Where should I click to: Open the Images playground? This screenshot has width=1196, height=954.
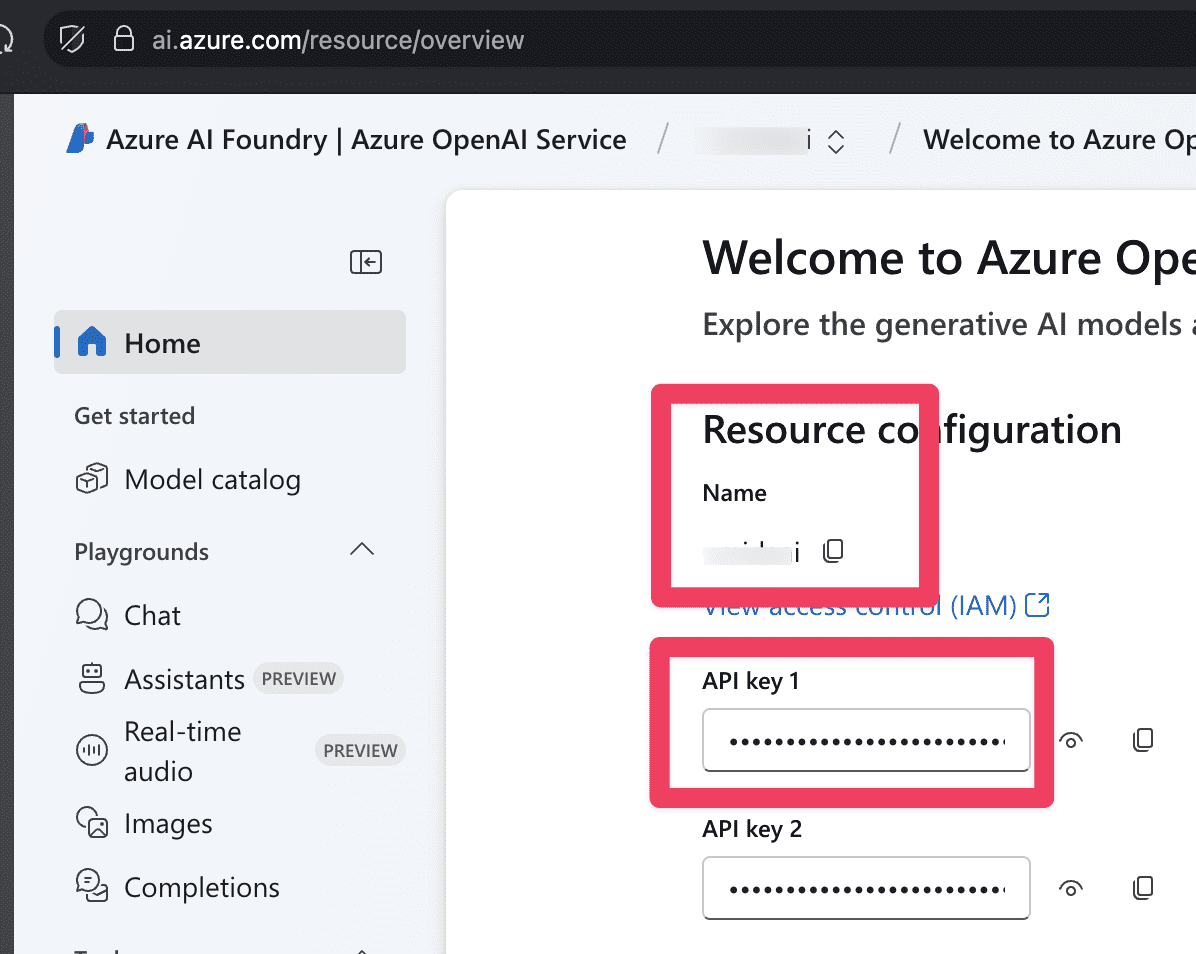[169, 824]
